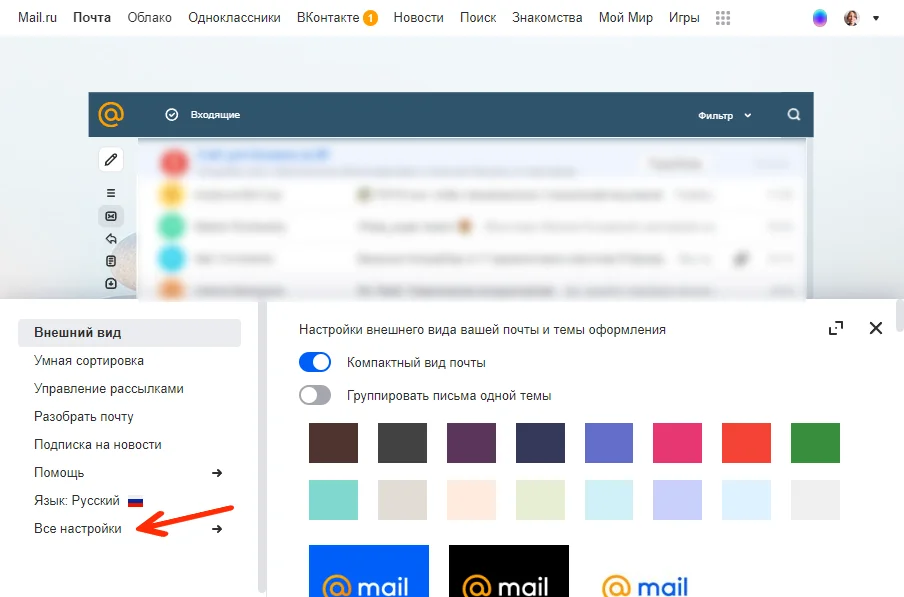Image resolution: width=904 pixels, height=597 pixels.
Task: Open Новости in top navigation
Action: tap(419, 18)
